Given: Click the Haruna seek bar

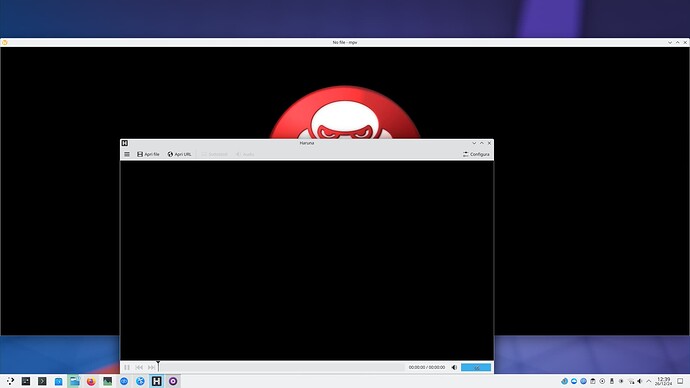Looking at the screenshot, I should coord(281,367).
